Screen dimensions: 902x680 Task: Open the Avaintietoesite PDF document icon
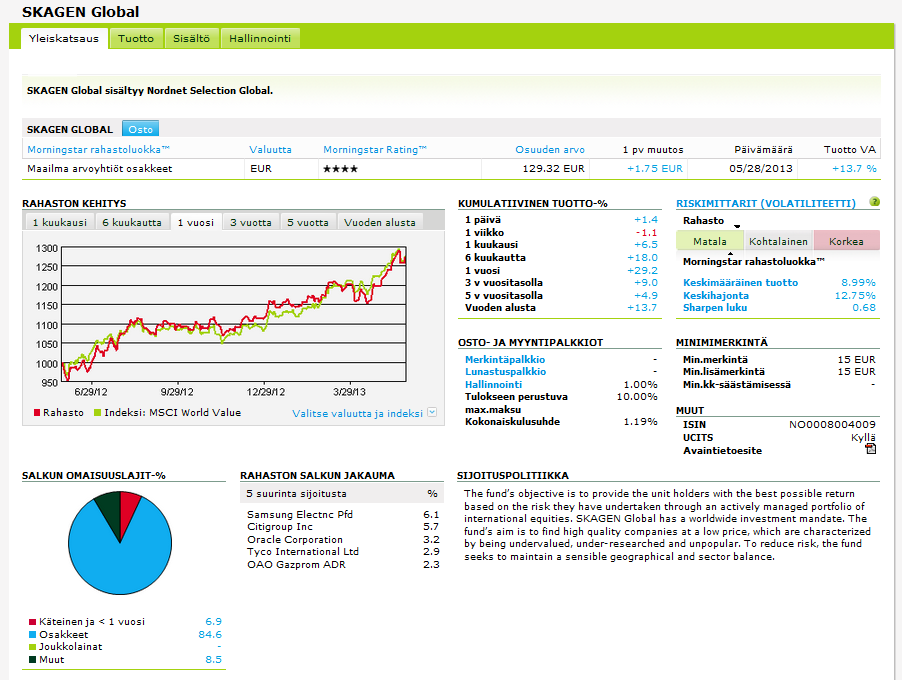pyautogui.click(x=870, y=449)
